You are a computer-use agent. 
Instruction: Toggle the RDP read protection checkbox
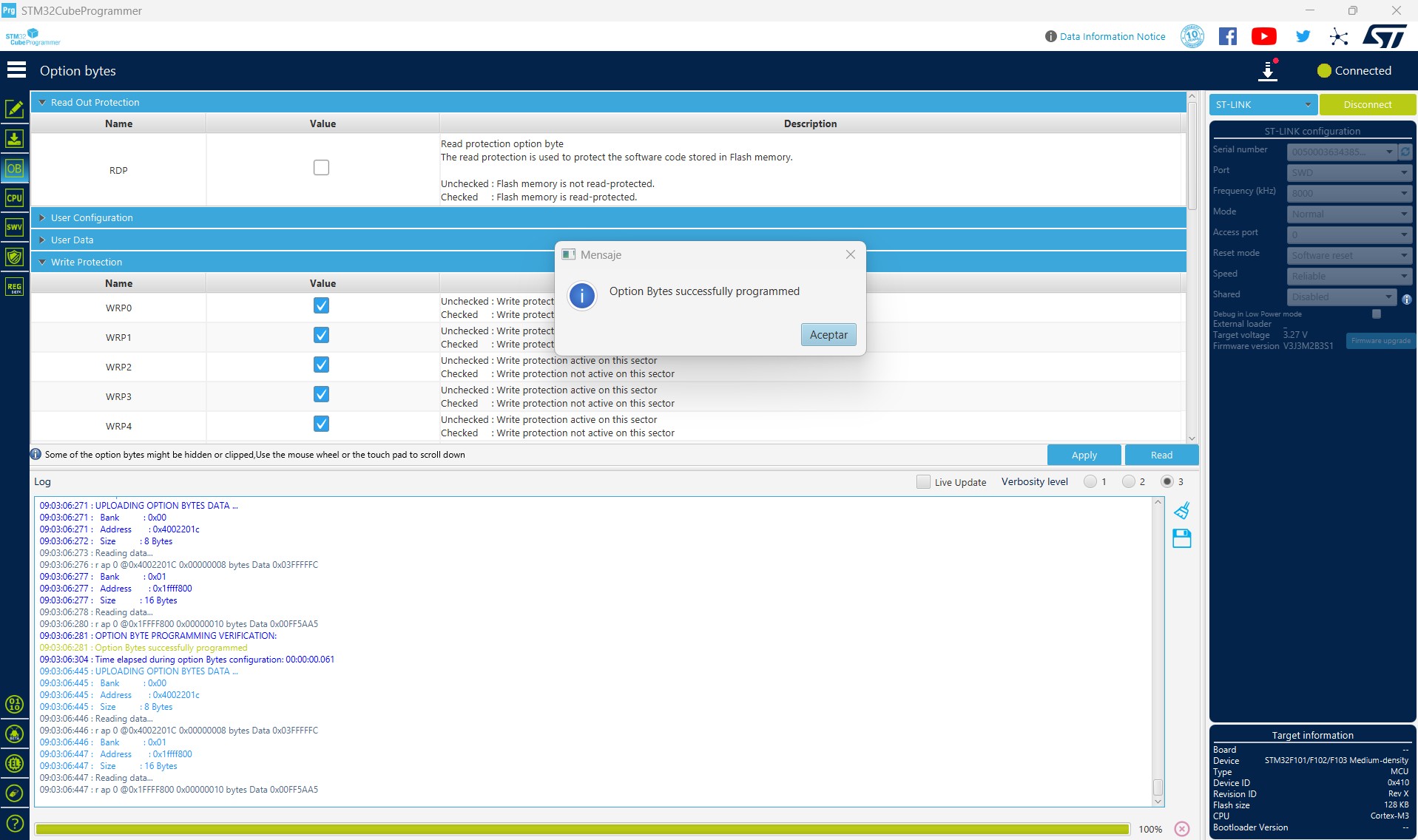point(321,168)
